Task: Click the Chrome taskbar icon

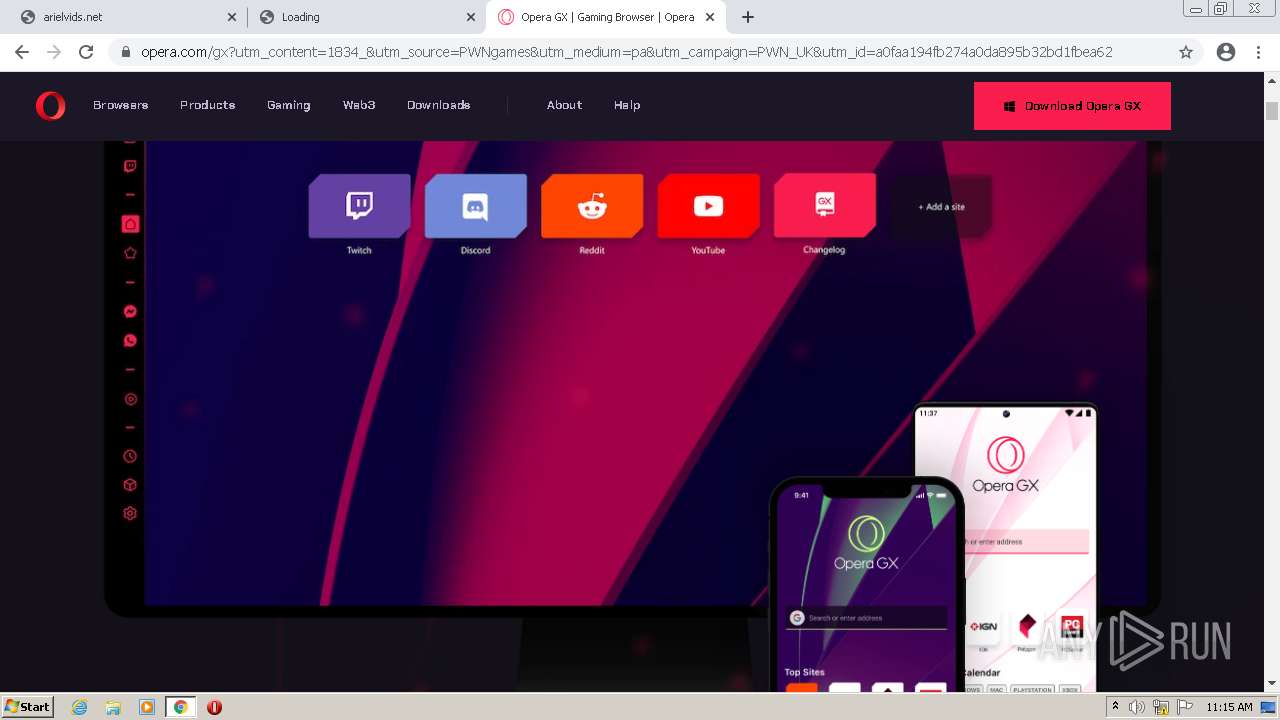Action: tap(180, 707)
